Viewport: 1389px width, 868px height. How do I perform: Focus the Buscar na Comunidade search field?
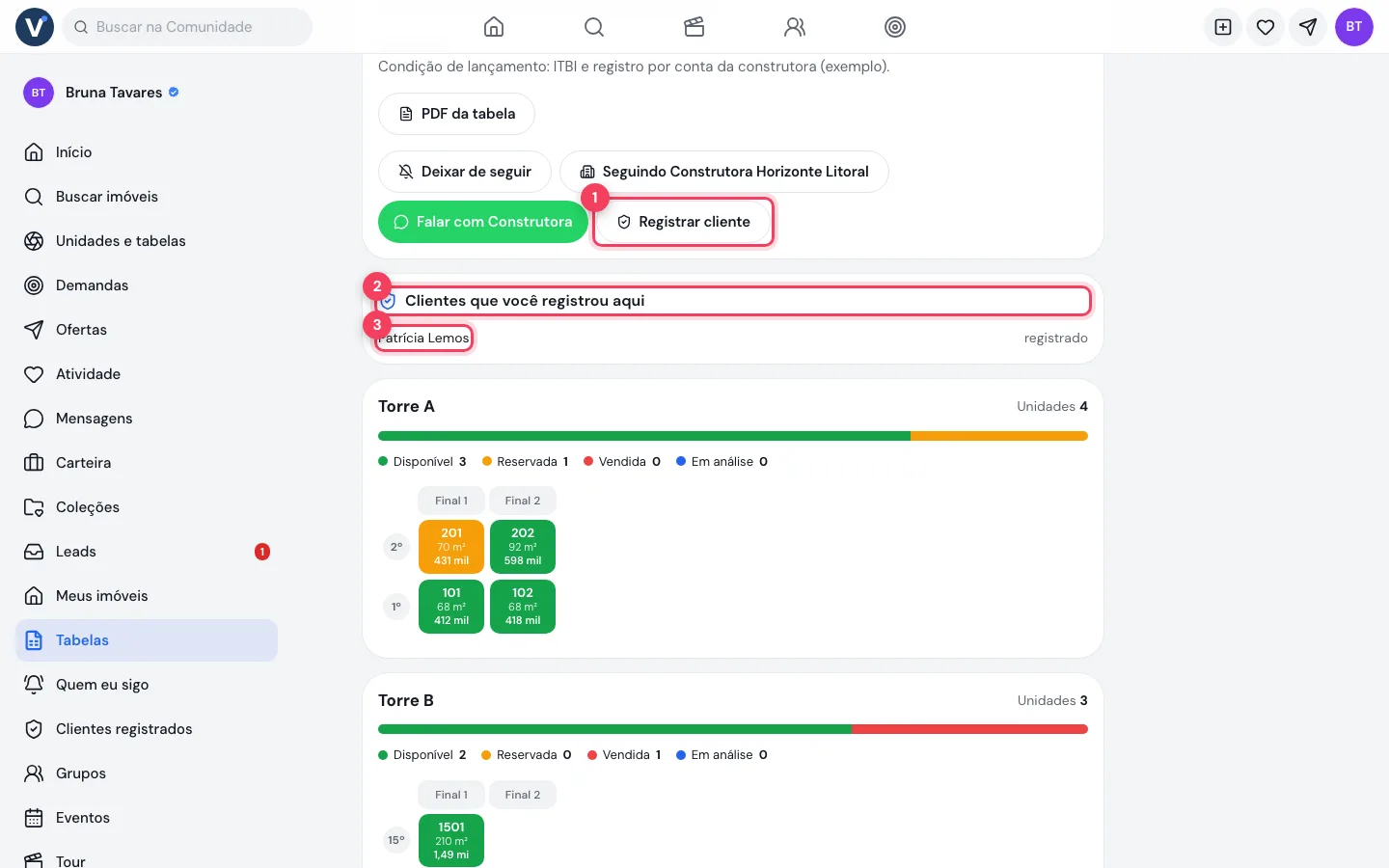(x=187, y=27)
